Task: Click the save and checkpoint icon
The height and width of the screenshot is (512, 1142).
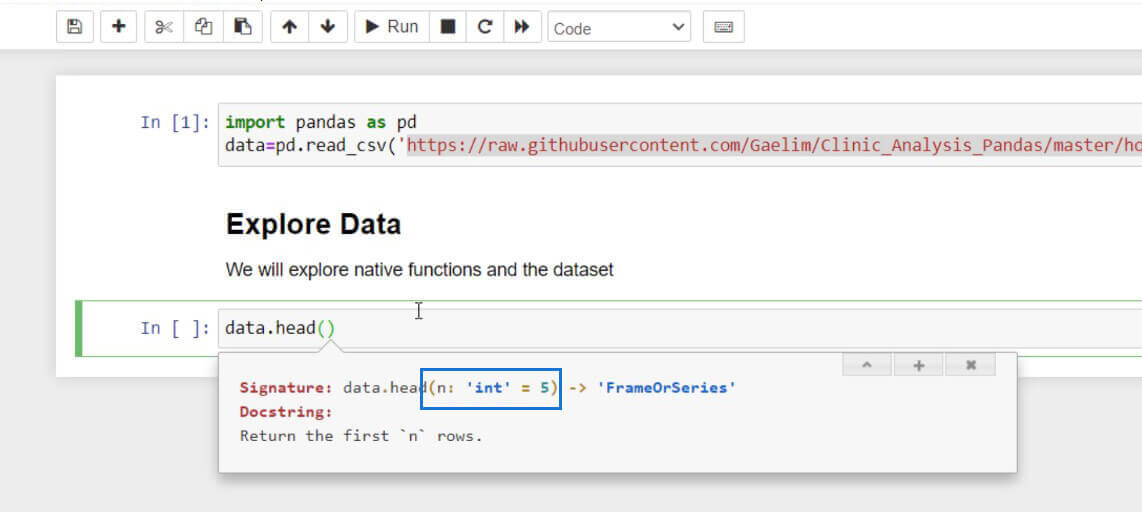Action: [74, 27]
